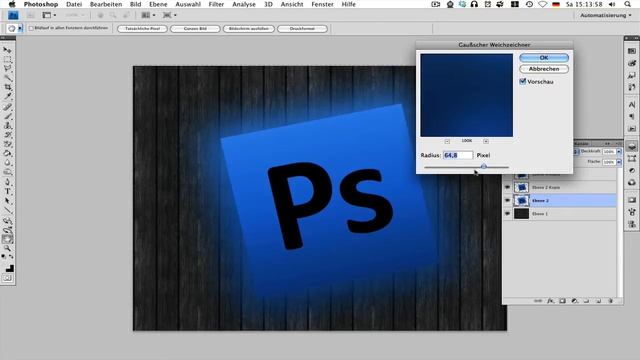Click the blur dialog preview image
The image size is (640, 360).
[x=467, y=95]
